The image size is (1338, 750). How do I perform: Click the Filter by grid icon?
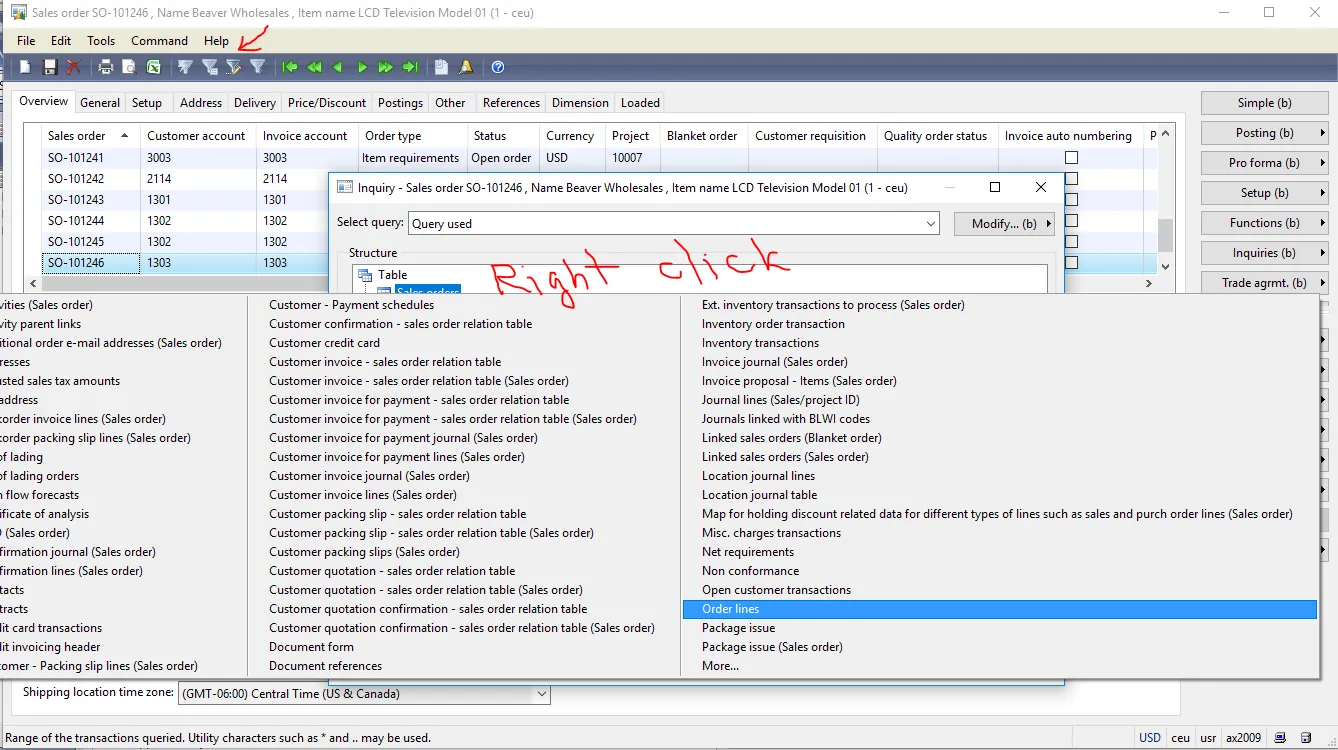(x=209, y=67)
